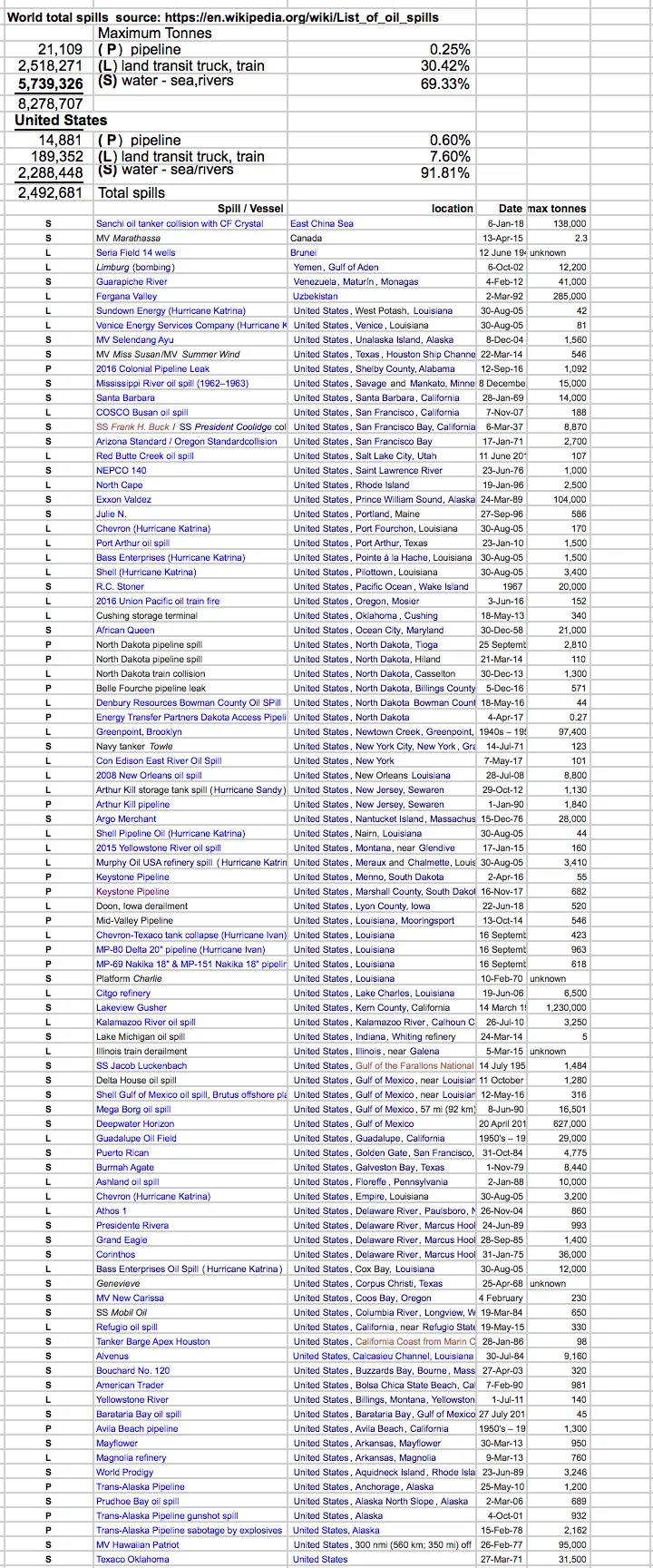
Task: Follow the Guarapiche River link
Action: coord(132,281)
